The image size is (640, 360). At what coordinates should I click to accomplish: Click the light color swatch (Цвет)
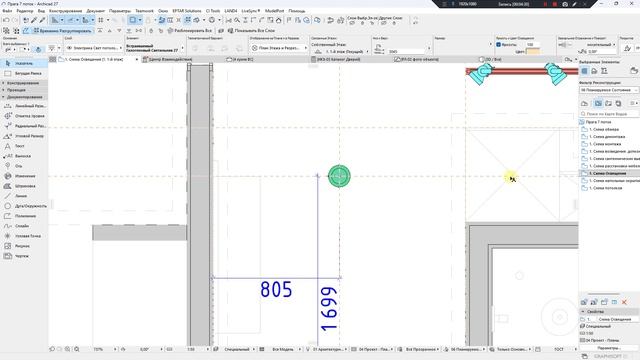(x=533, y=52)
